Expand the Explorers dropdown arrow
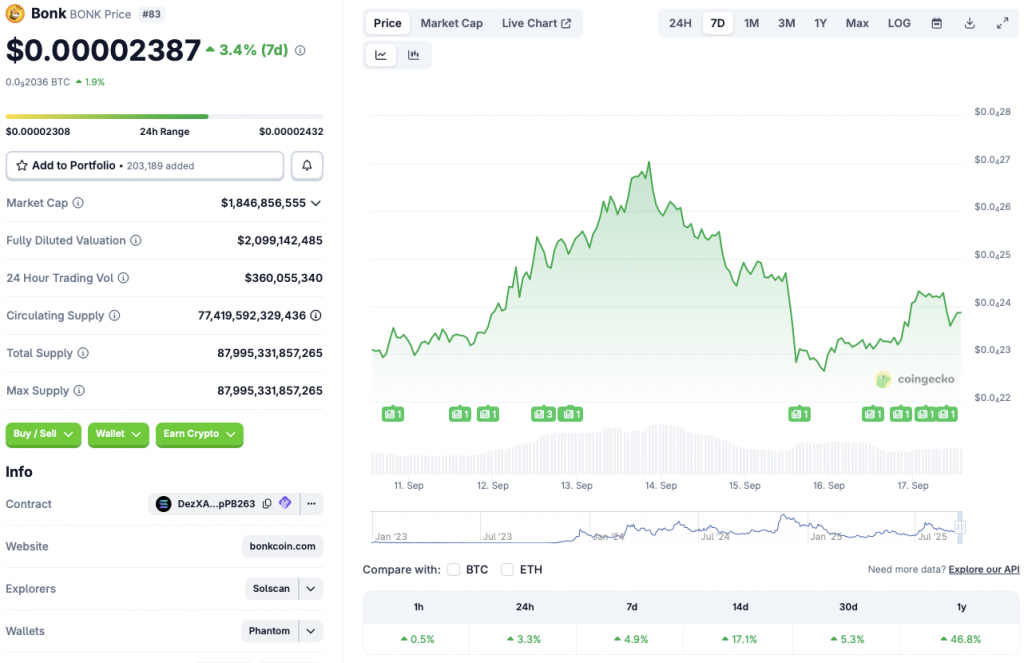The image size is (1024, 663). pyautogui.click(x=311, y=589)
